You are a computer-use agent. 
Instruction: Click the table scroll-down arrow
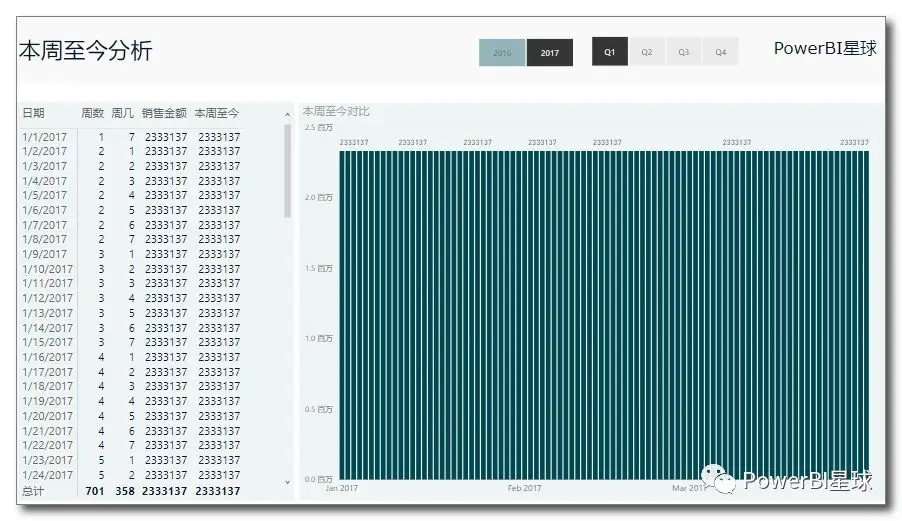pos(288,482)
